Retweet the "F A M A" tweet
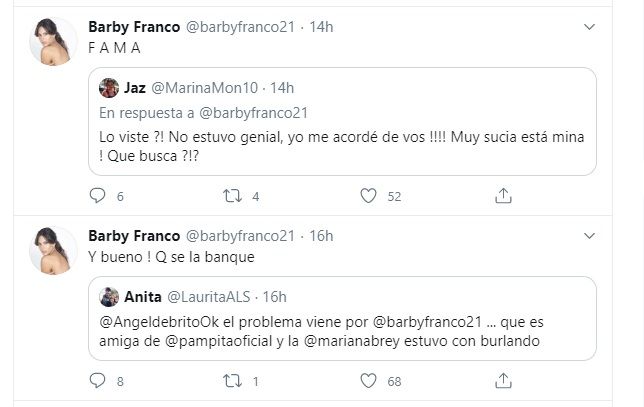The image size is (644, 407). pyautogui.click(x=232, y=196)
